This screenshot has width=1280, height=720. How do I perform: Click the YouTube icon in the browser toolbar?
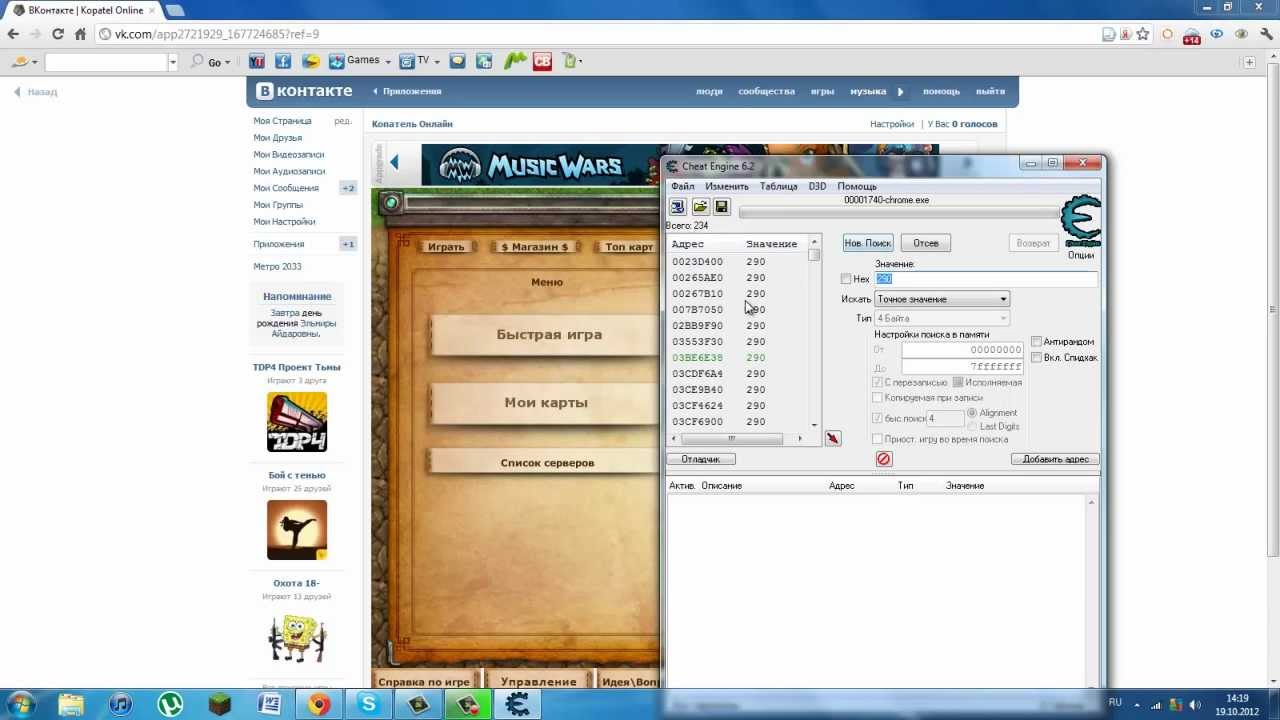click(x=256, y=61)
